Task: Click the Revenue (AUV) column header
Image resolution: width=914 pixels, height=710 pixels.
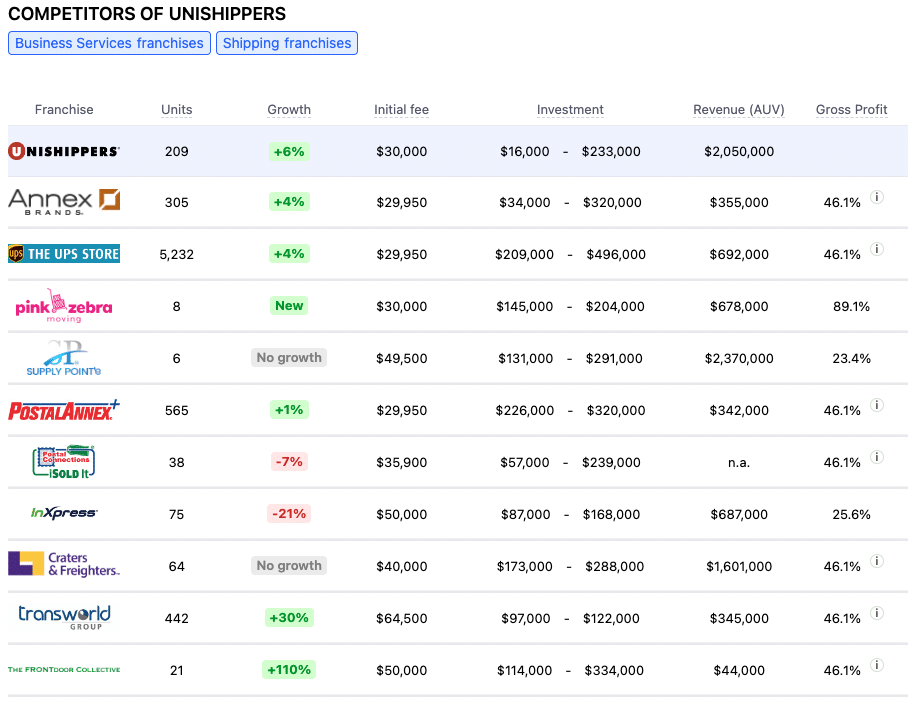Action: tap(739, 110)
